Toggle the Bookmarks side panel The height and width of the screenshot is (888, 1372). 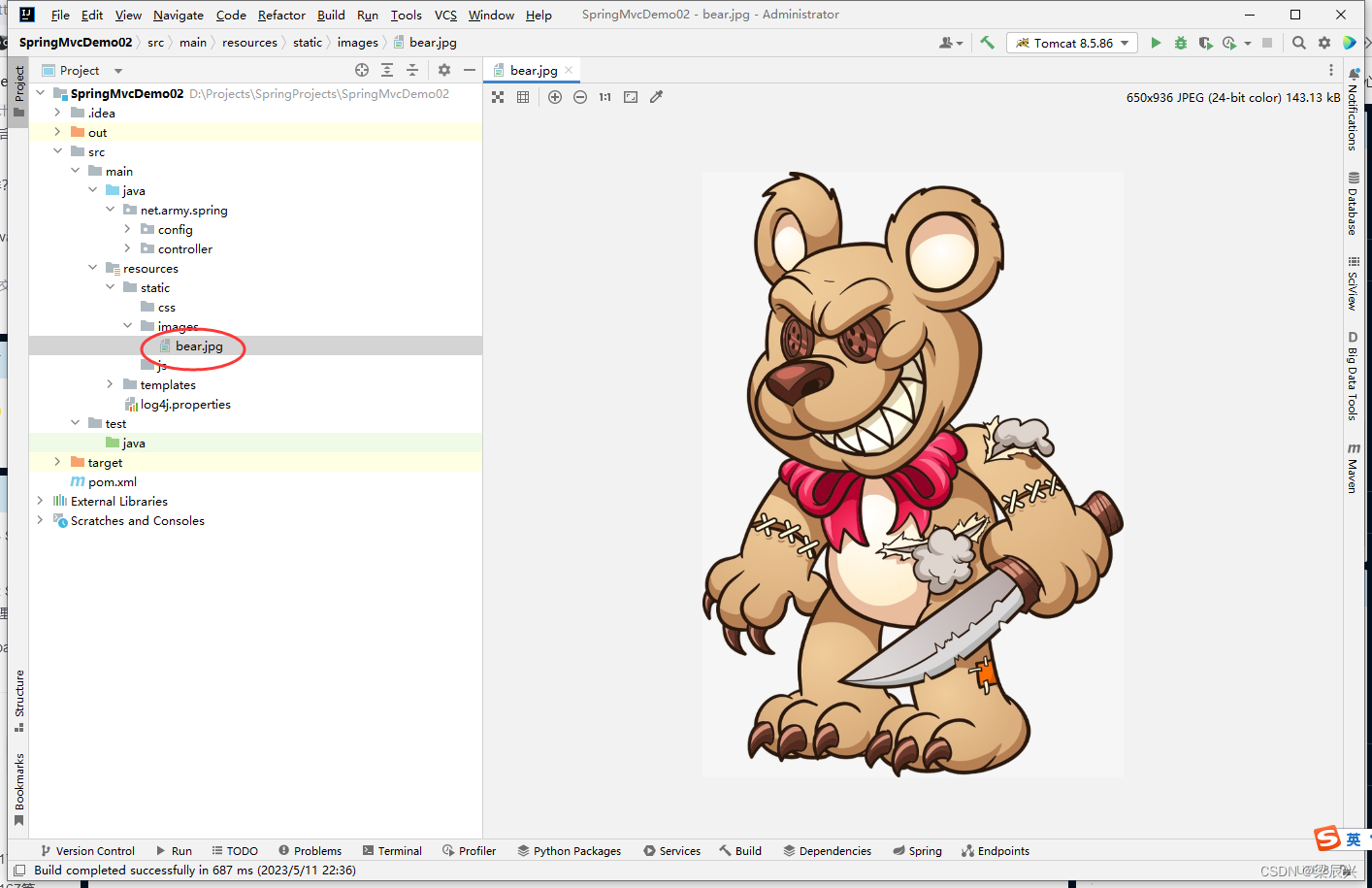pyautogui.click(x=18, y=789)
